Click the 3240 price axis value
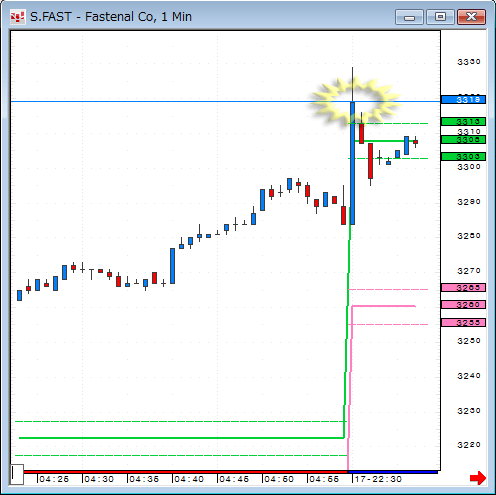 pyautogui.click(x=469, y=376)
